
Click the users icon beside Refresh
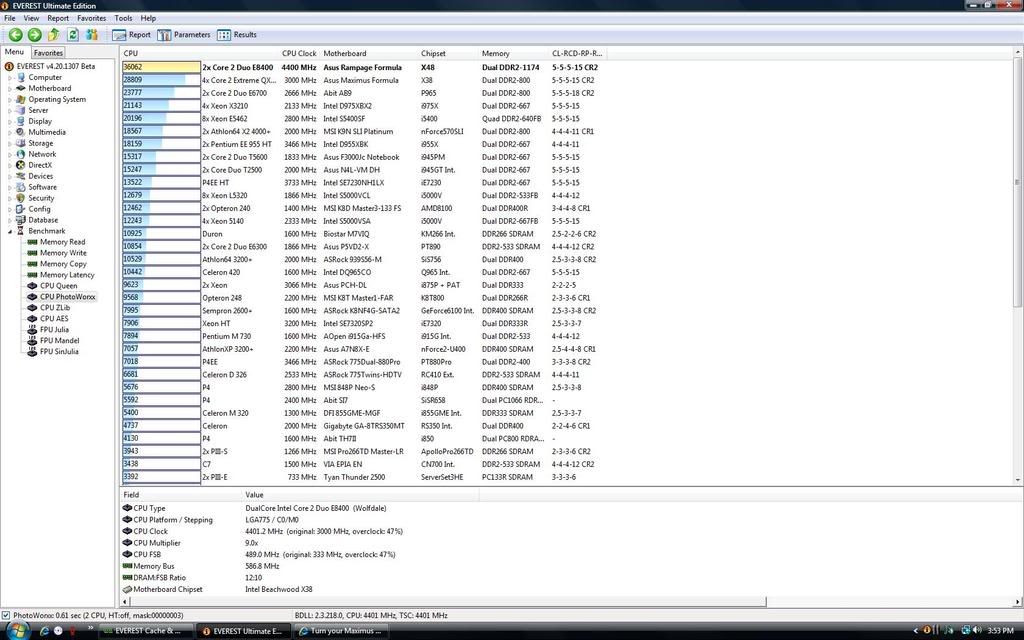pos(91,35)
